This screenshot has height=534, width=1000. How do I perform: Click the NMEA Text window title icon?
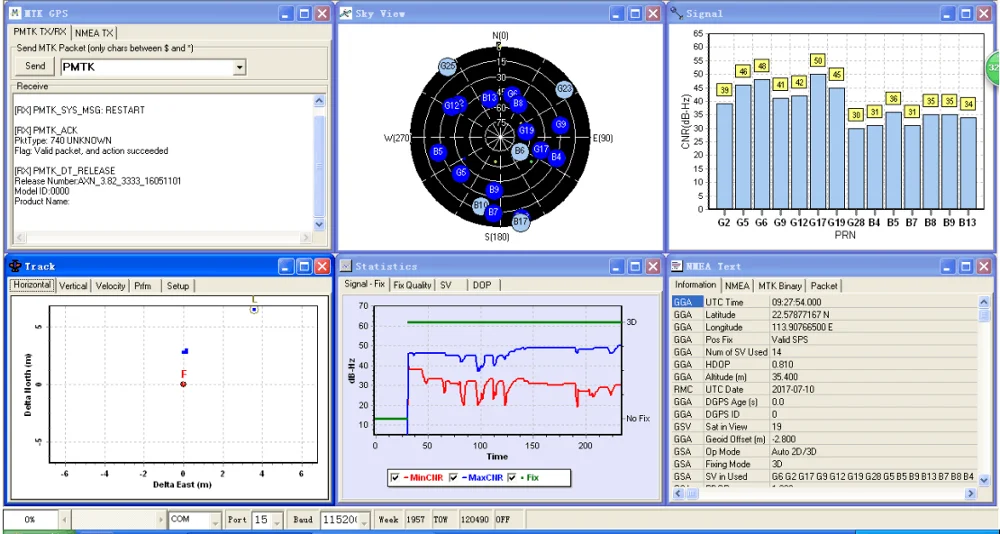(x=676, y=266)
